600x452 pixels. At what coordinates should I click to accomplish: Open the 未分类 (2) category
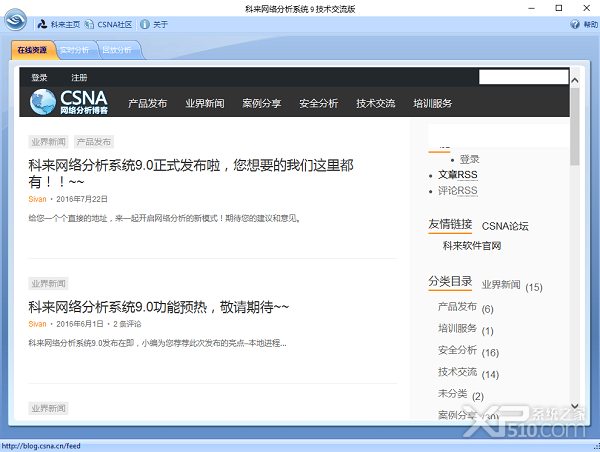coord(453,393)
